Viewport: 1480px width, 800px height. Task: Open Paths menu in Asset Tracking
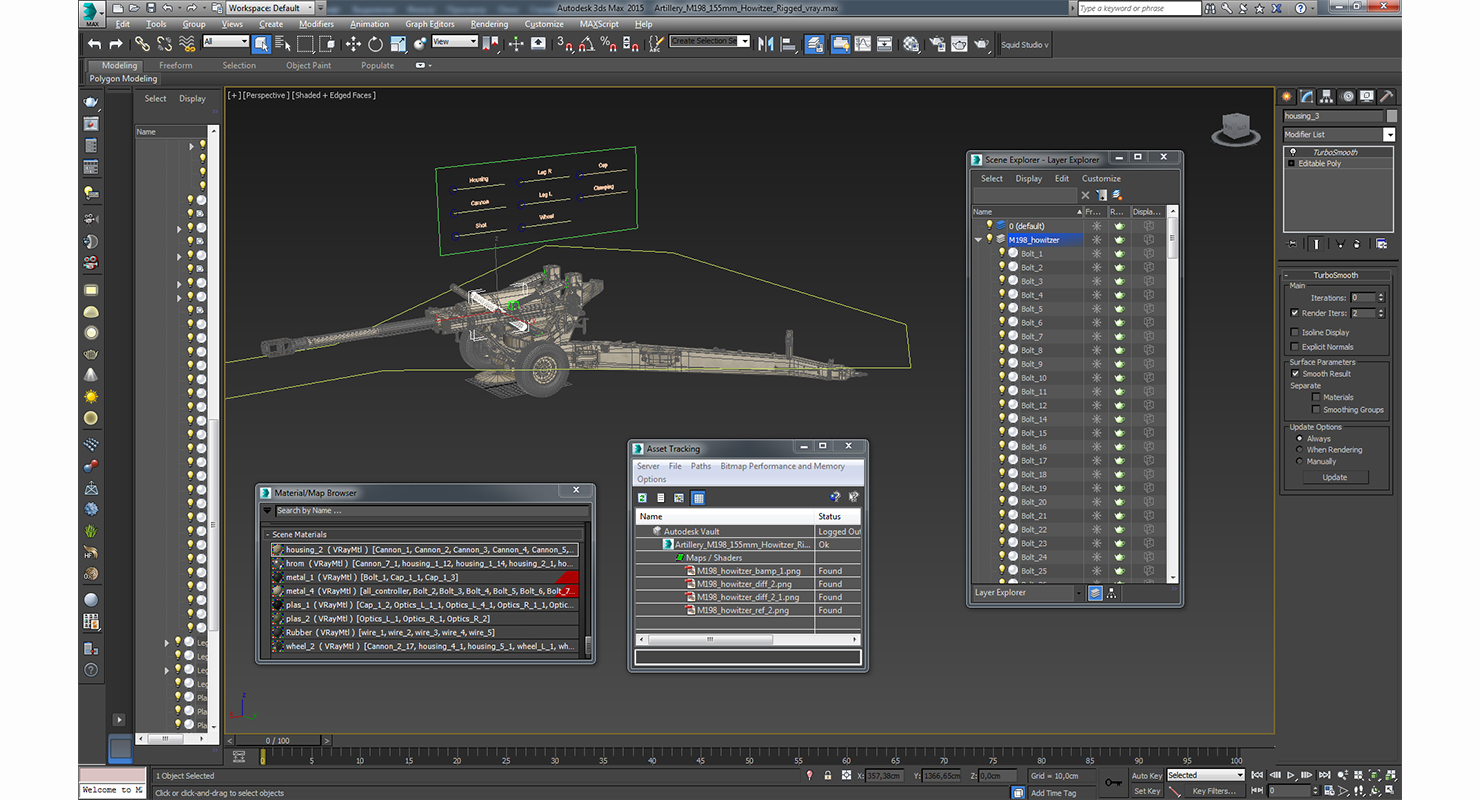(701, 466)
